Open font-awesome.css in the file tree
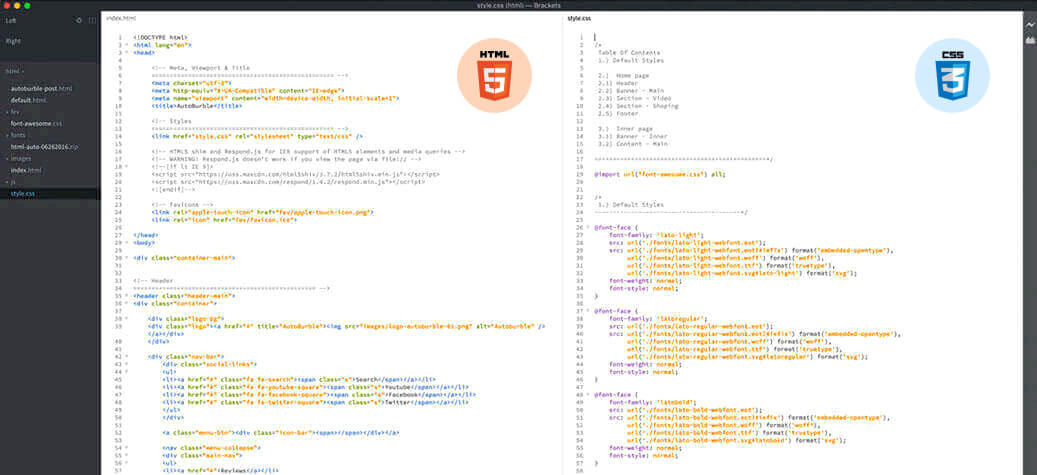The height and width of the screenshot is (475, 1037). point(36,124)
